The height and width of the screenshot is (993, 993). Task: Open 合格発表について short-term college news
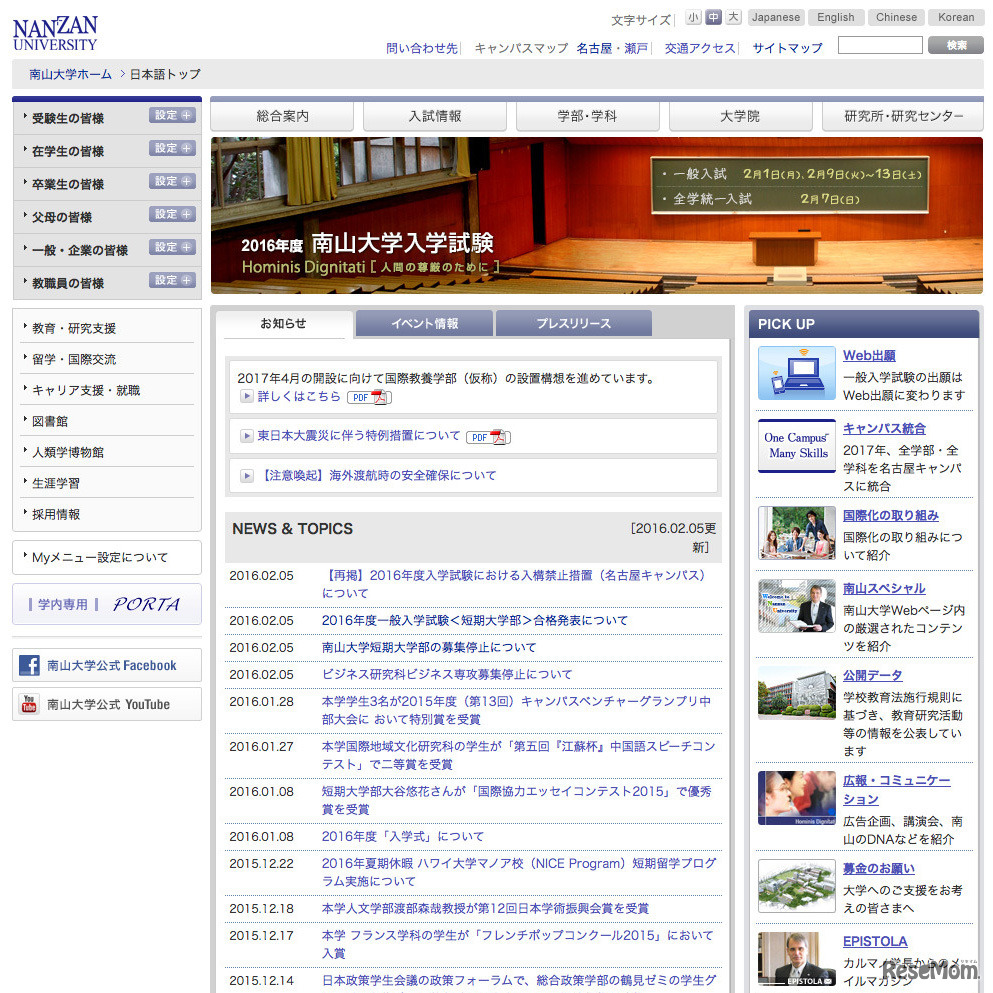(475, 621)
